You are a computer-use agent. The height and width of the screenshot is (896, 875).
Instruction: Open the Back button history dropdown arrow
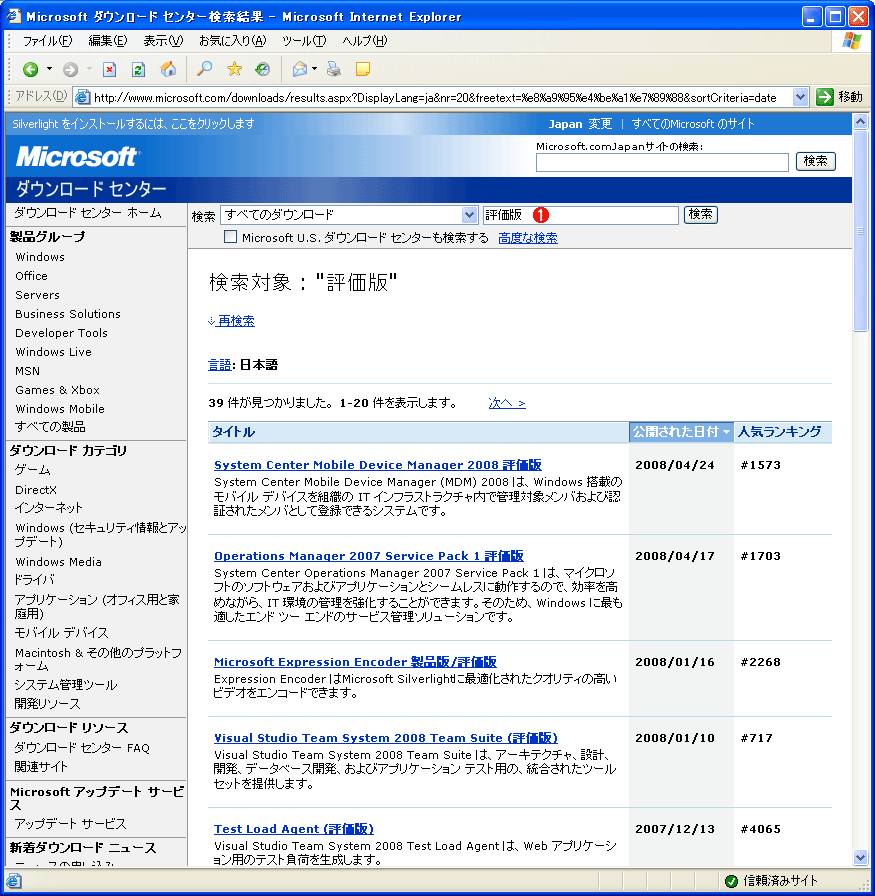[49, 69]
